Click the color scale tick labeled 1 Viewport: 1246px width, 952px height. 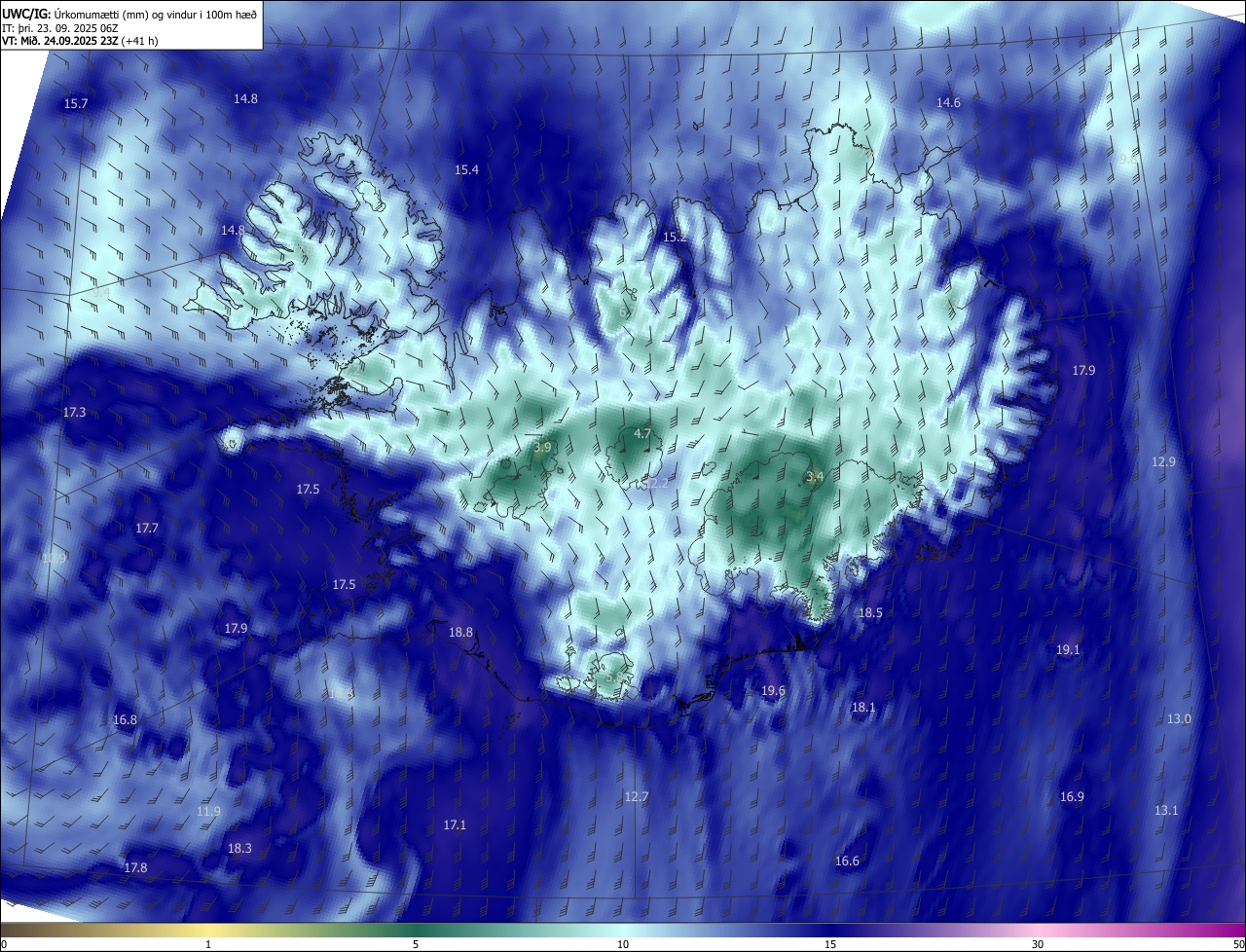coord(208,944)
